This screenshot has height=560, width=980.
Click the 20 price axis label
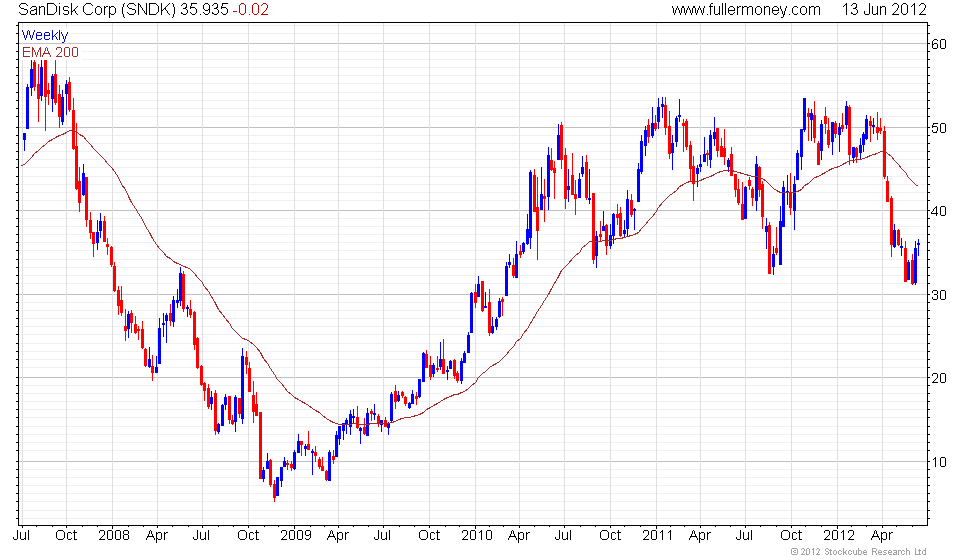[939, 378]
